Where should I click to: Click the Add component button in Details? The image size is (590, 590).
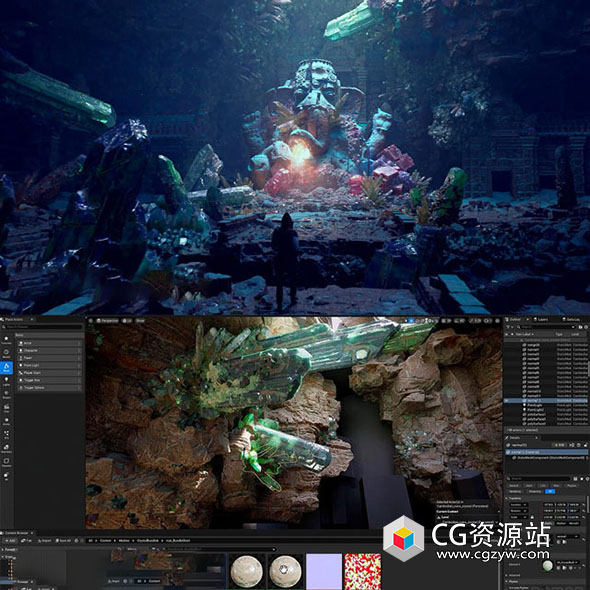[x=559, y=445]
